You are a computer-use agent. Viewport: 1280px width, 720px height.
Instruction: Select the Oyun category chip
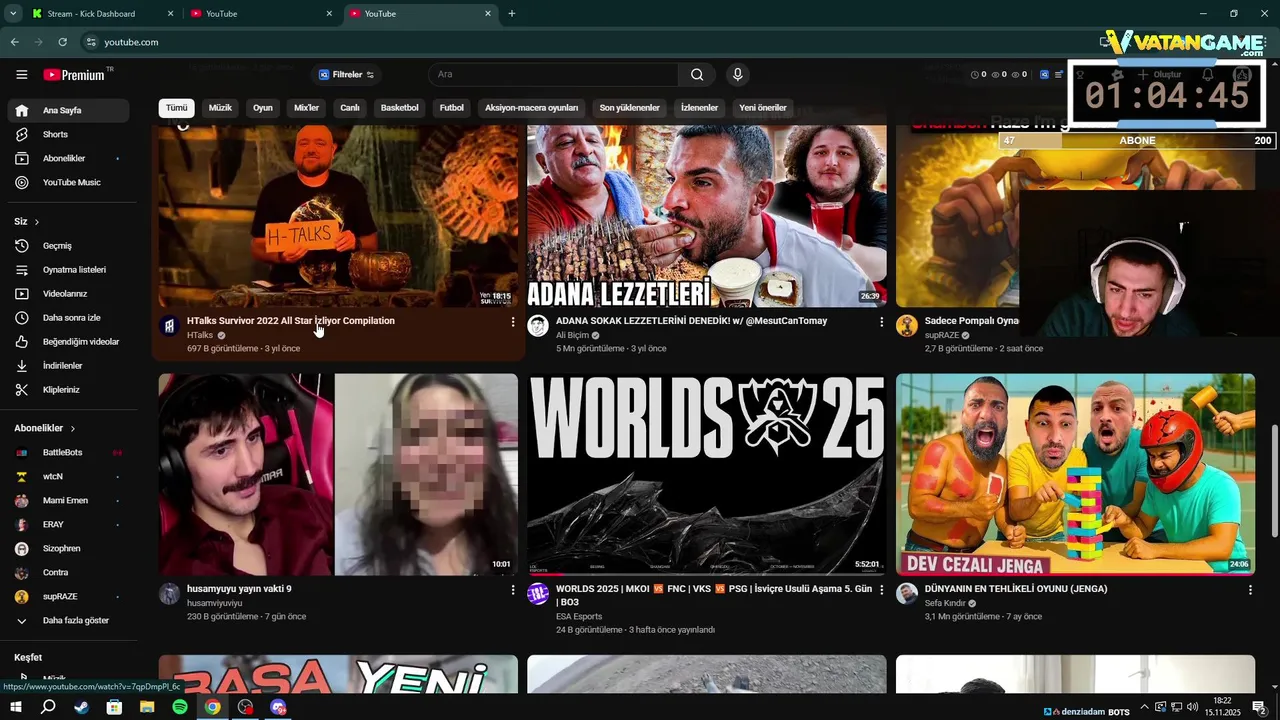click(263, 108)
